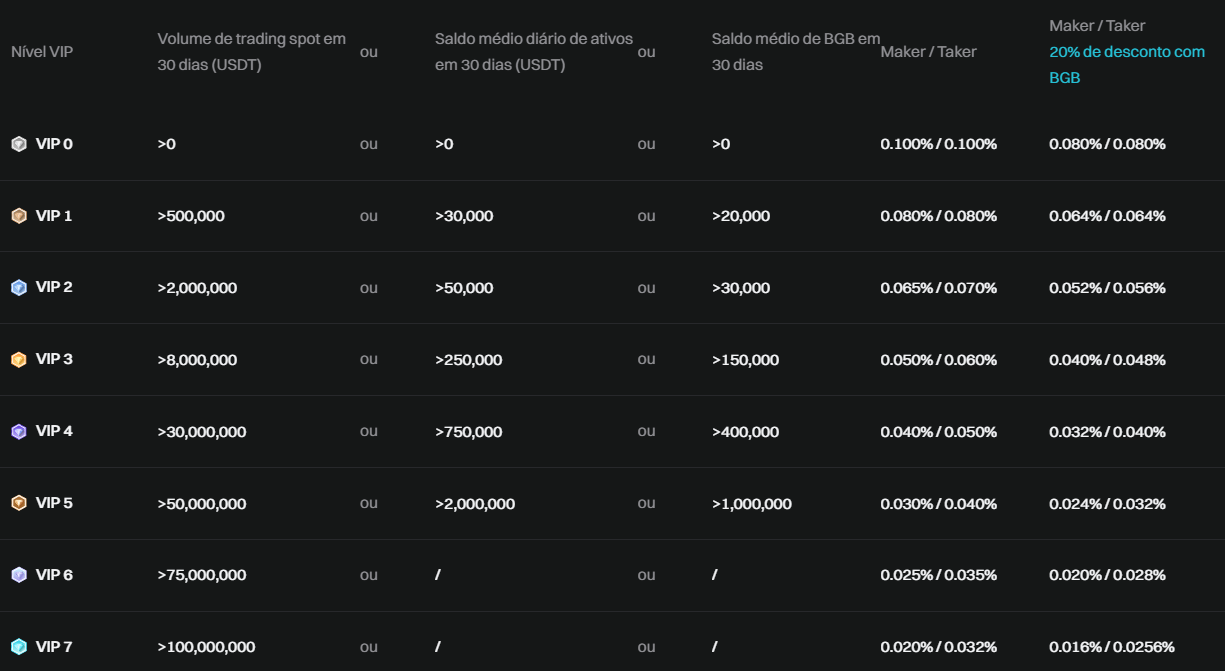Click the Nível VIP column header
This screenshot has height=671, width=1225.
click(42, 52)
